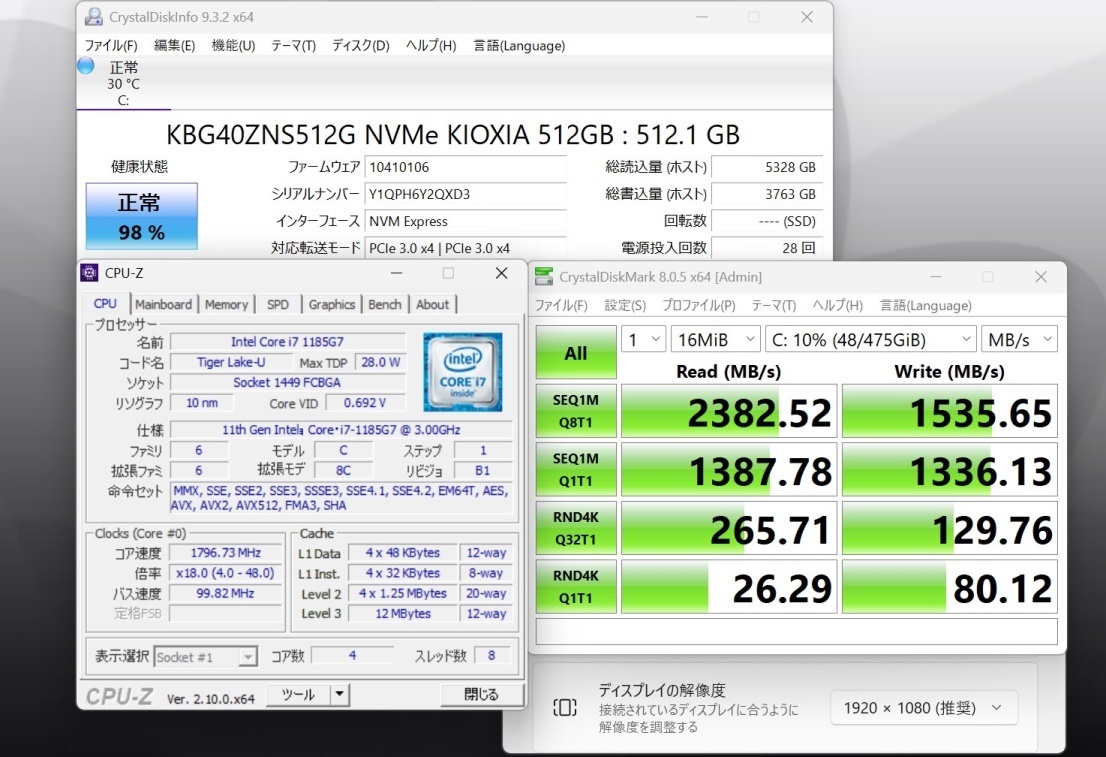
Task: Switch to the CPU tab in CPU-Z
Action: (x=105, y=303)
